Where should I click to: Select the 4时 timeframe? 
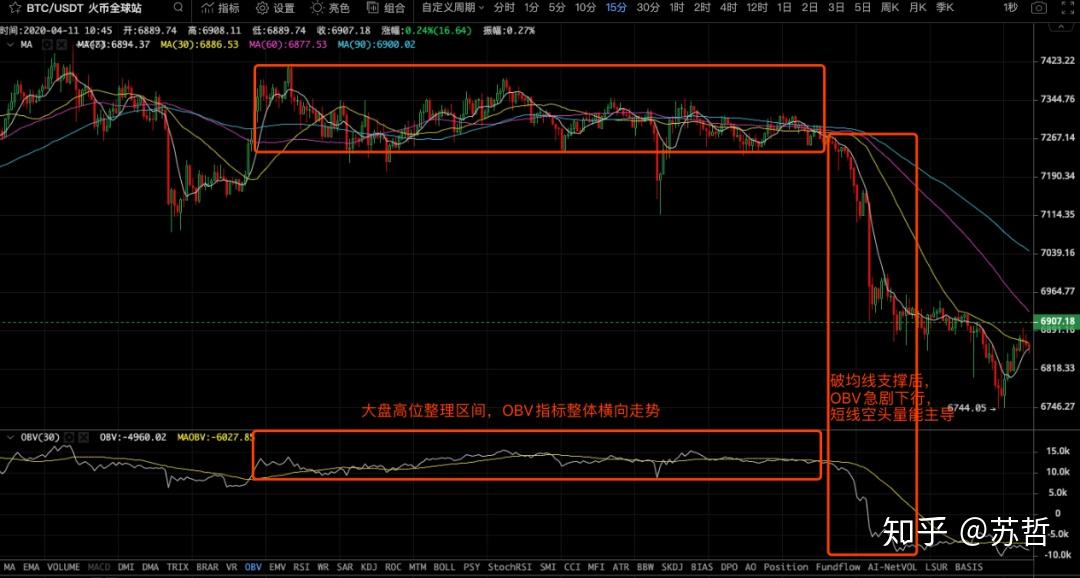(x=728, y=8)
